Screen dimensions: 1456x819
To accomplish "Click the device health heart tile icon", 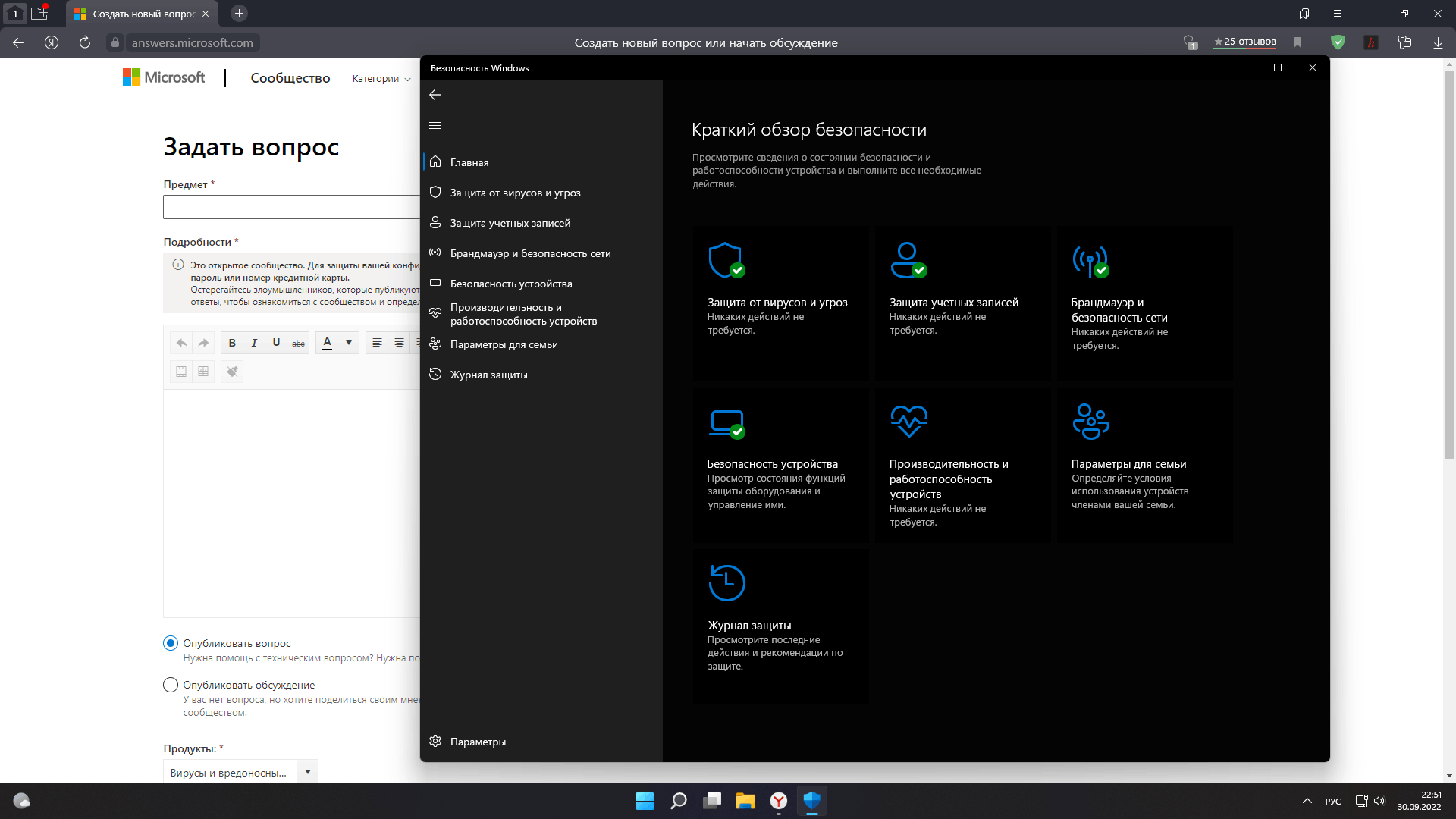I will [x=908, y=422].
